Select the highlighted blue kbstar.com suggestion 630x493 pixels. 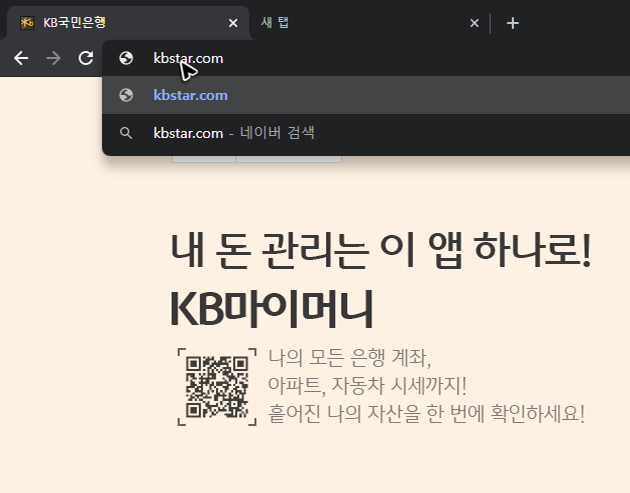[x=366, y=95]
